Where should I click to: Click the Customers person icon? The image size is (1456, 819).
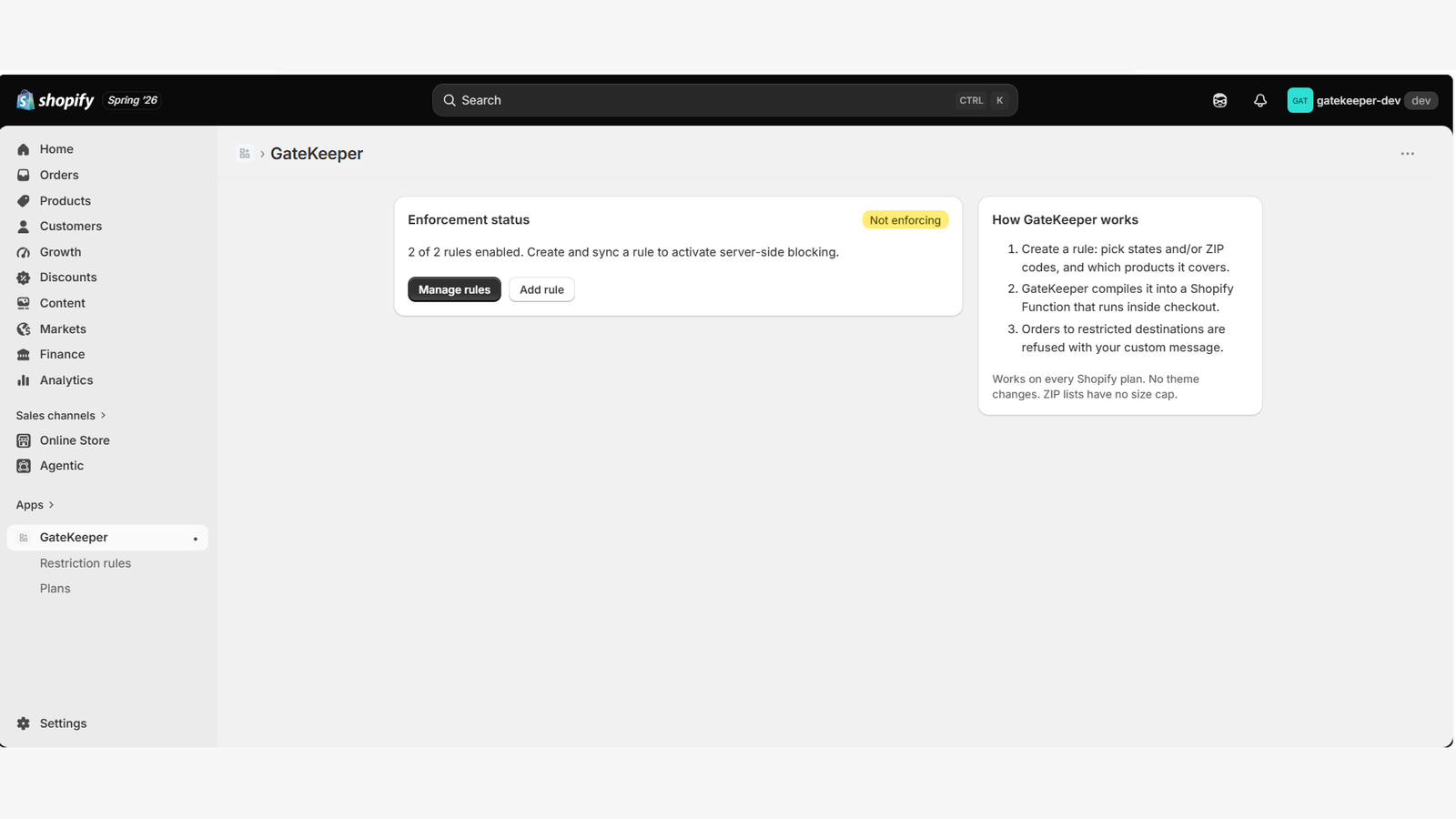[24, 227]
